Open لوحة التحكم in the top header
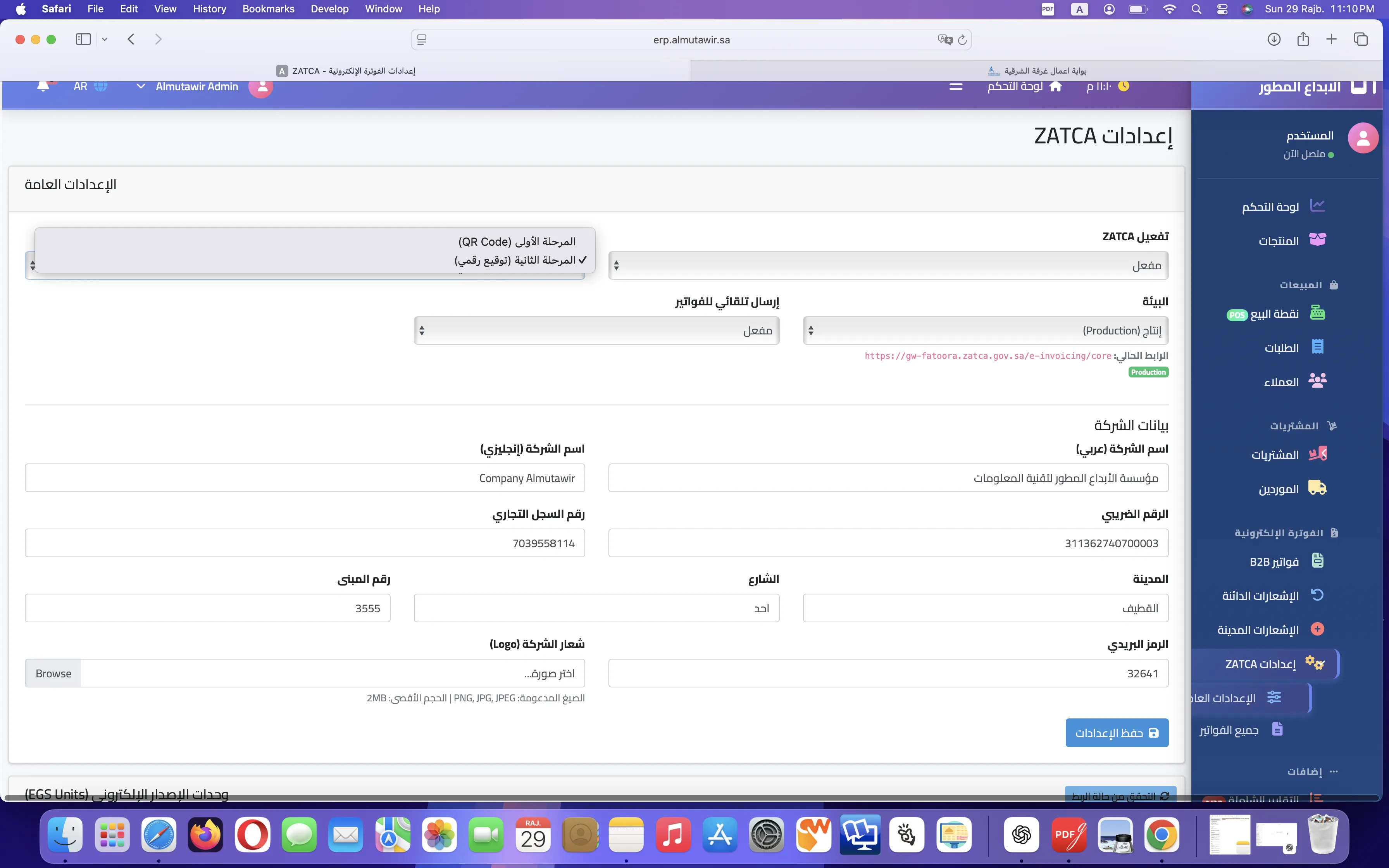 coord(1025,87)
